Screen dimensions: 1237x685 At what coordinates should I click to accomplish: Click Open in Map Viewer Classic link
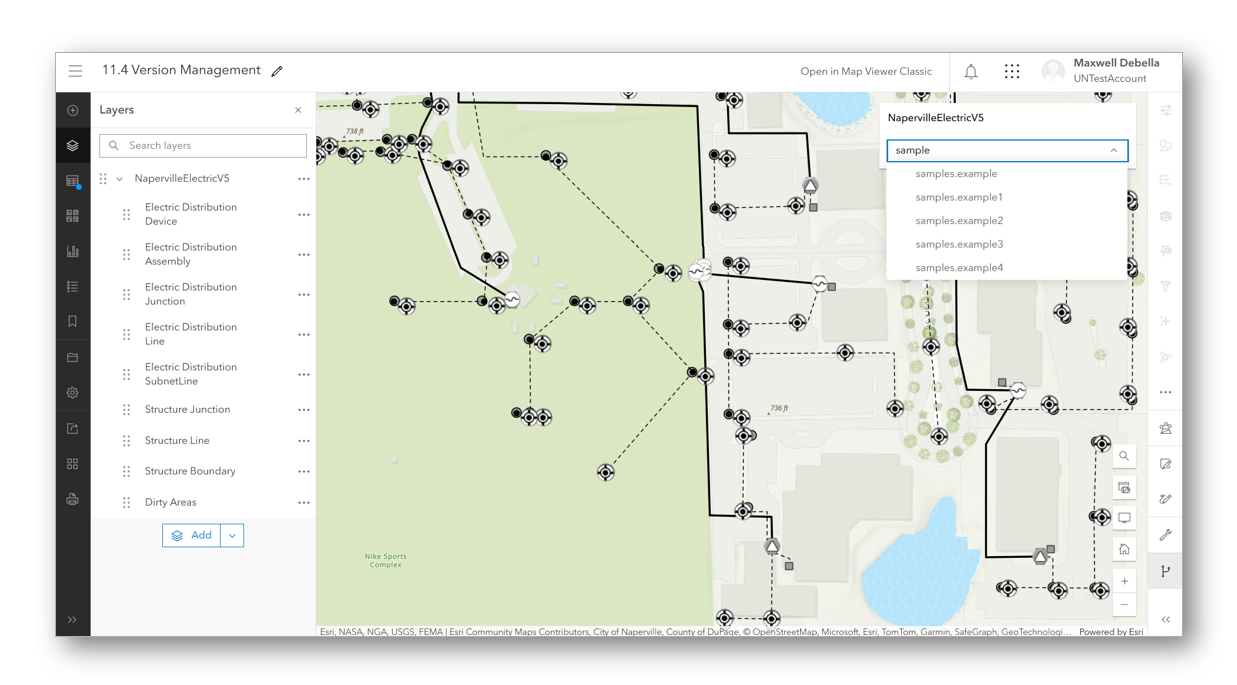coord(866,72)
